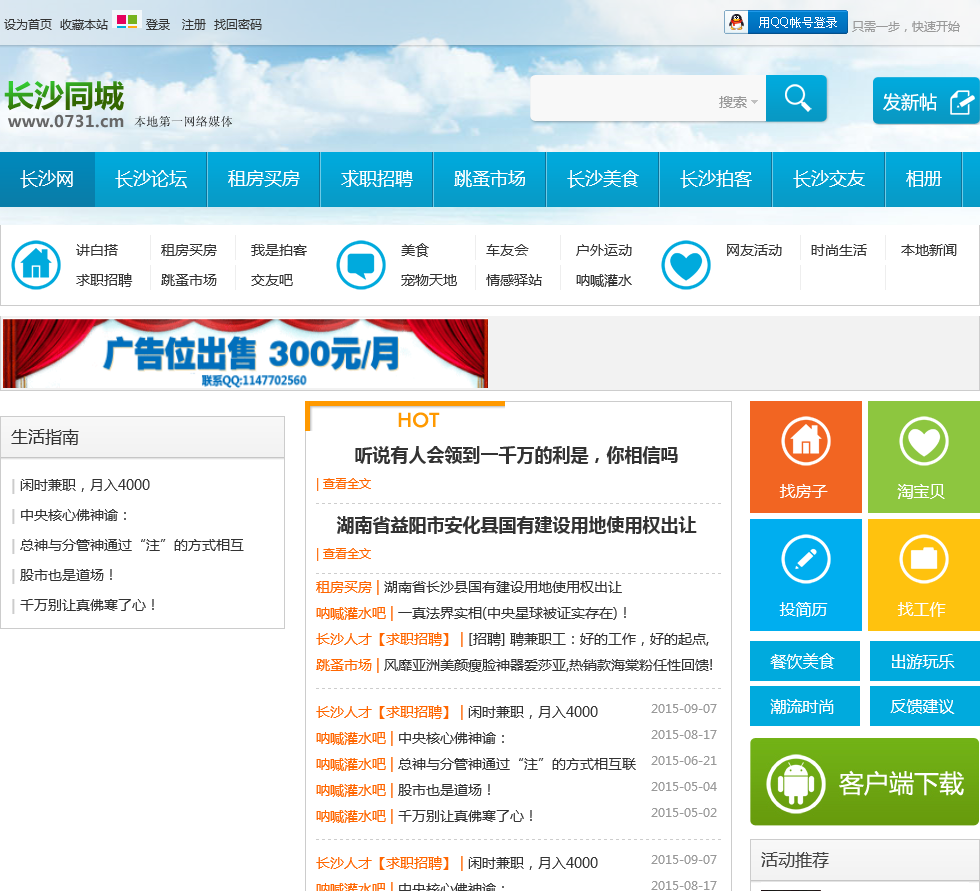The height and width of the screenshot is (891, 980).
Task: Open the 长沙美食 nav tab
Action: 603,179
